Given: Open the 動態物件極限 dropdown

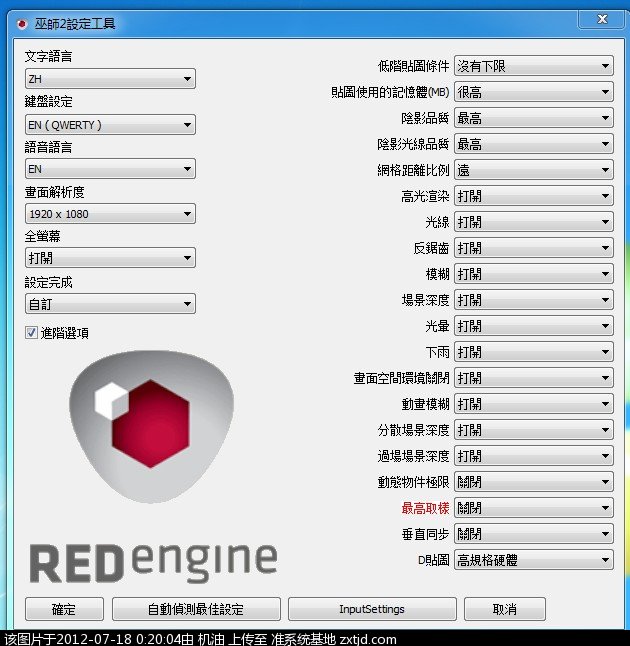Looking at the screenshot, I should [534, 482].
